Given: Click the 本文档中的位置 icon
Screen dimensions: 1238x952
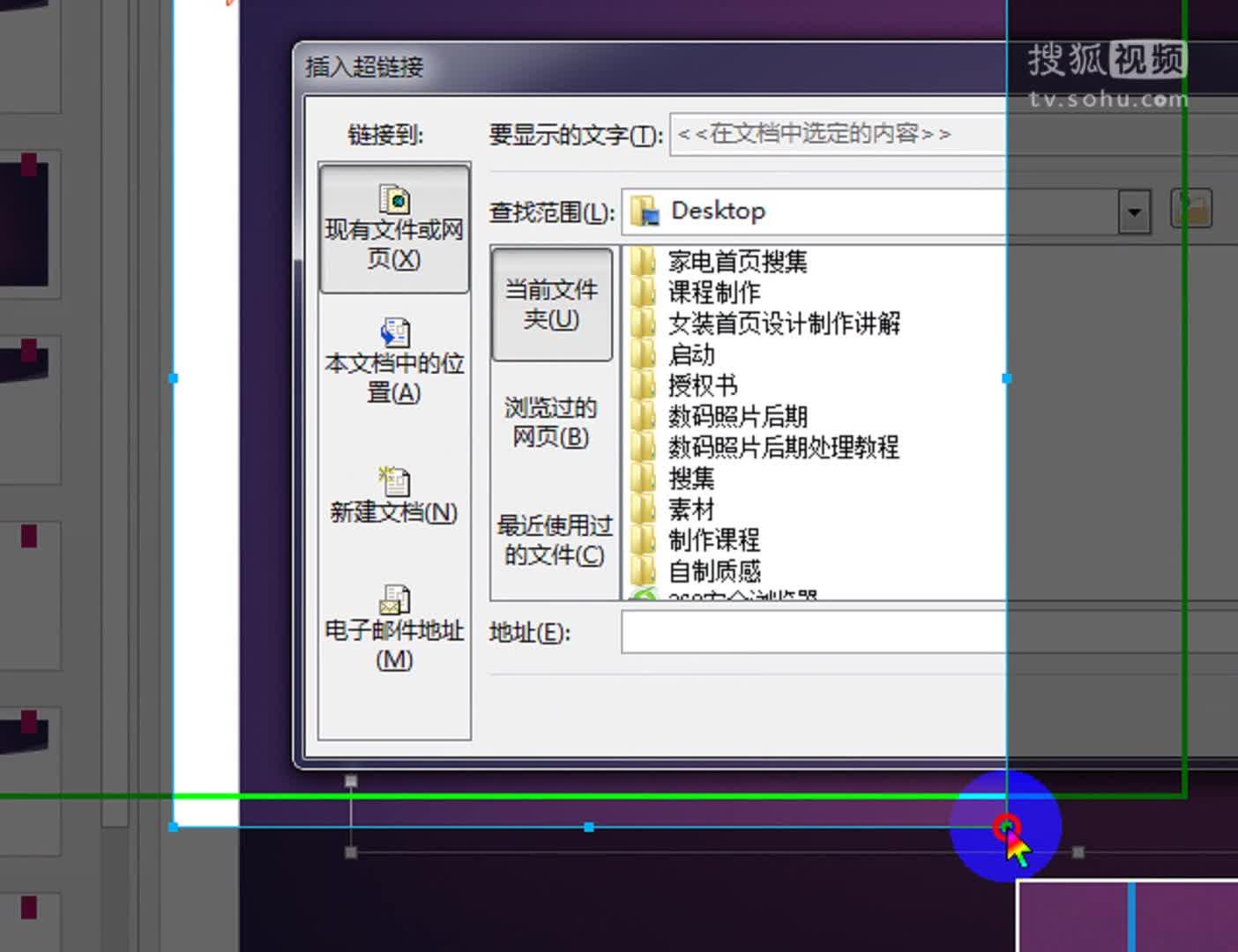Looking at the screenshot, I should pos(393,331).
